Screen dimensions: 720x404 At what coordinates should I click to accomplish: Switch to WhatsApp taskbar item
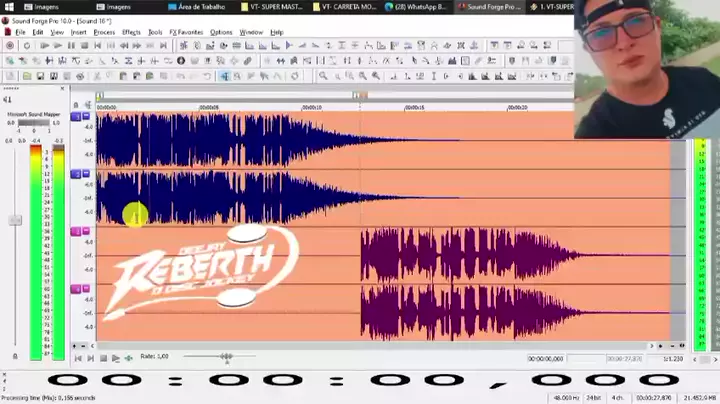416,7
